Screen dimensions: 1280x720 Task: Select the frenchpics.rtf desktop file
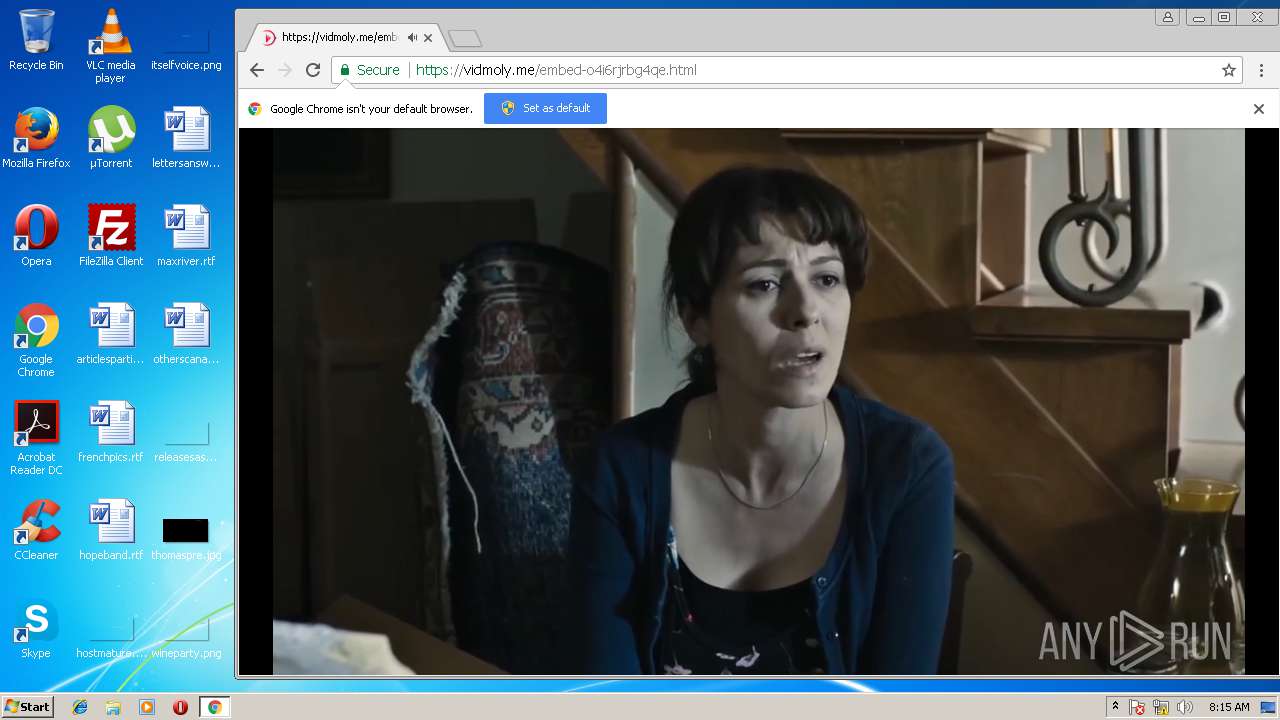tap(110, 432)
